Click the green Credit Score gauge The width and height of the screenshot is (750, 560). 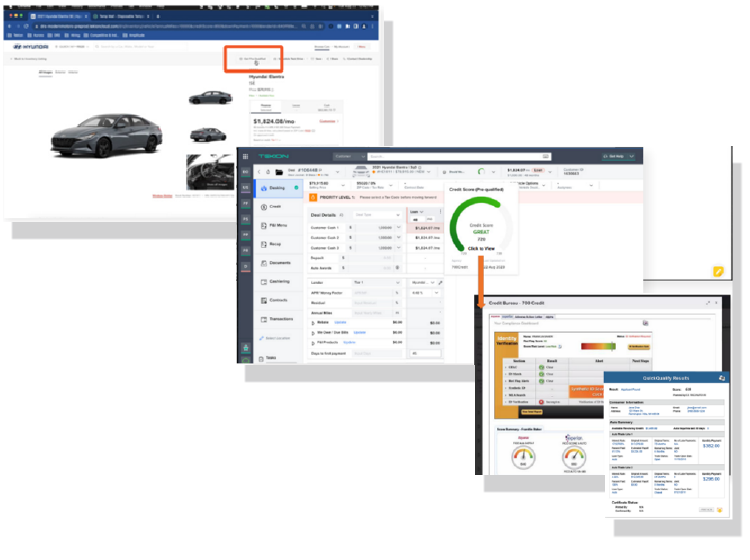[x=480, y=225]
